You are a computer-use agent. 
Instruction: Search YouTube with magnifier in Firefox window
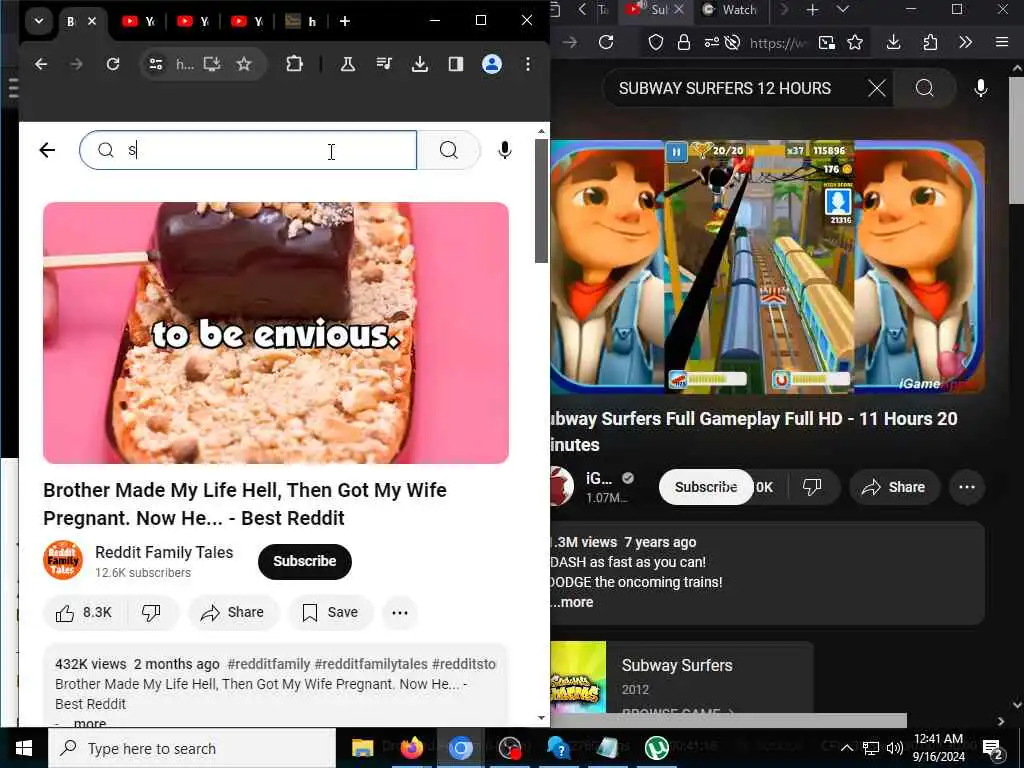coord(925,88)
